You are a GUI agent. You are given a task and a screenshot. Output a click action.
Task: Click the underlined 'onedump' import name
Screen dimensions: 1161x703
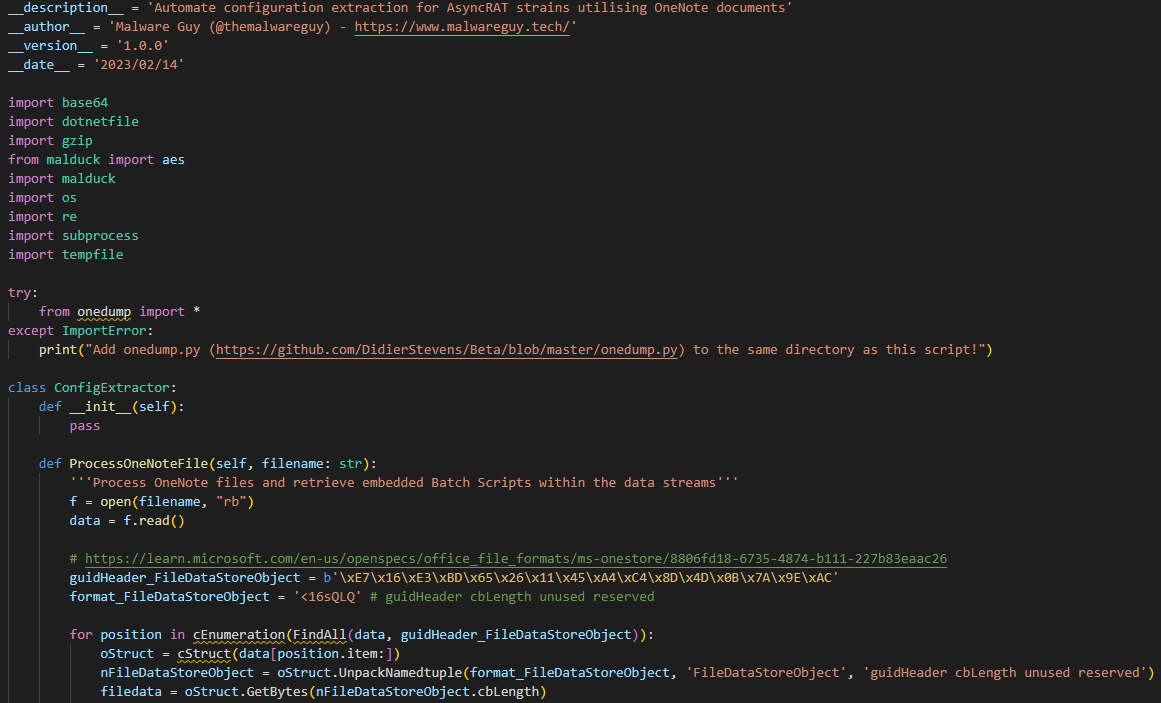[104, 312]
